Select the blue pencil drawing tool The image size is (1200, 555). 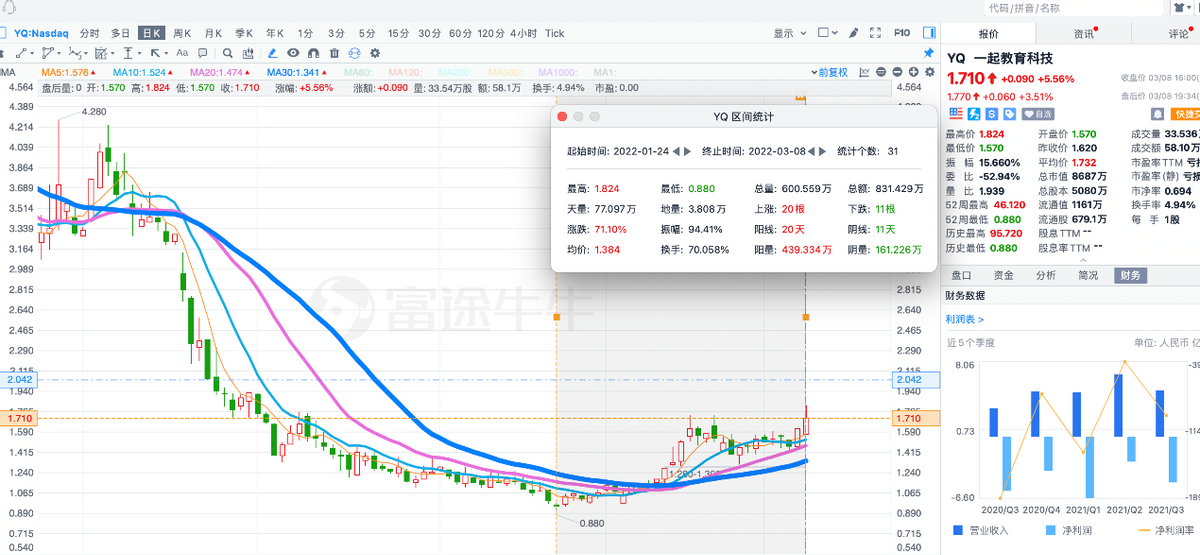pos(273,53)
